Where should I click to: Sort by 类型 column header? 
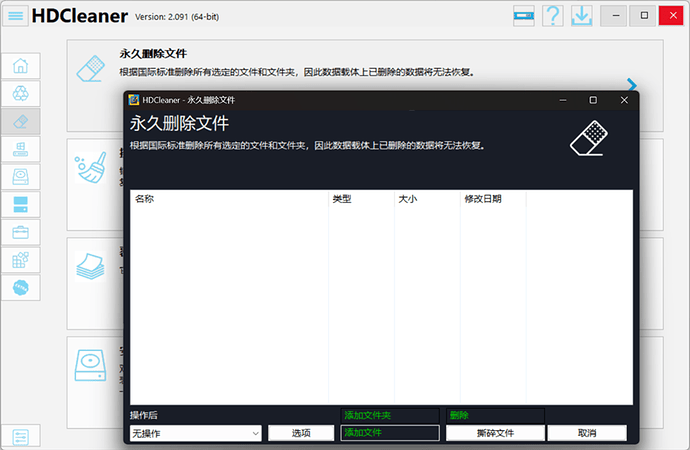(x=361, y=199)
